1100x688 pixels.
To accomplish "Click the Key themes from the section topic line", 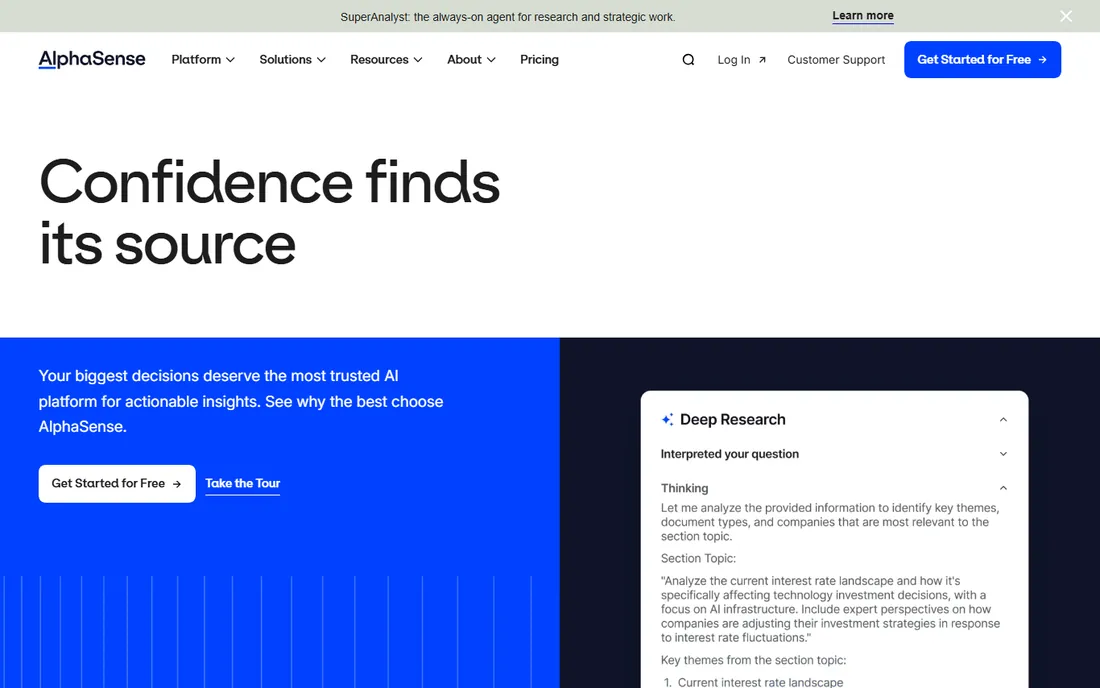I will point(753,660).
